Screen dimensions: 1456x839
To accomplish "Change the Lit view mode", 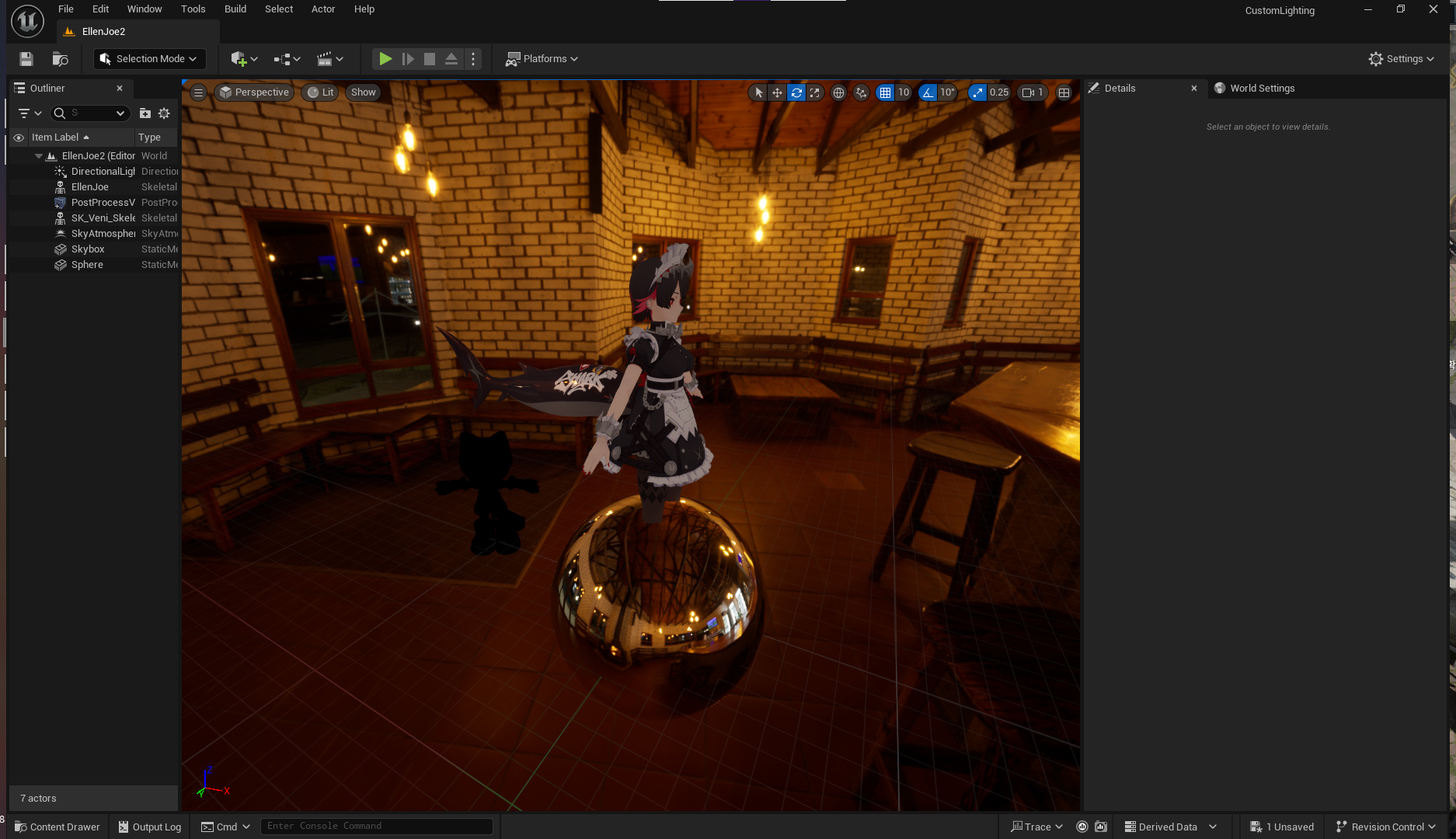I will click(x=320, y=92).
